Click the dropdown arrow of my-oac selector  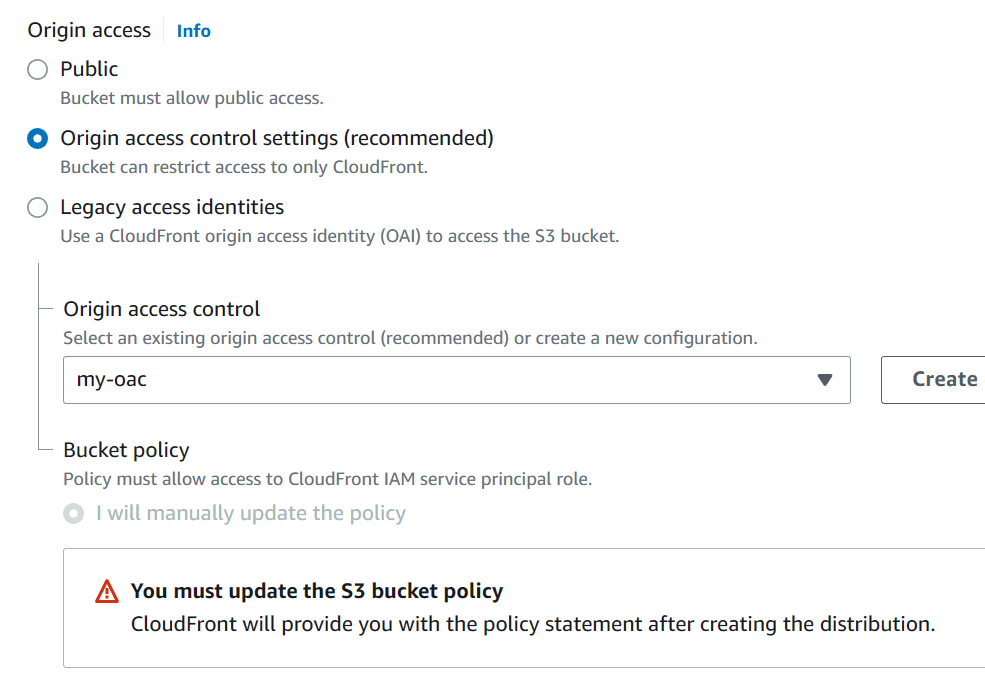[824, 380]
